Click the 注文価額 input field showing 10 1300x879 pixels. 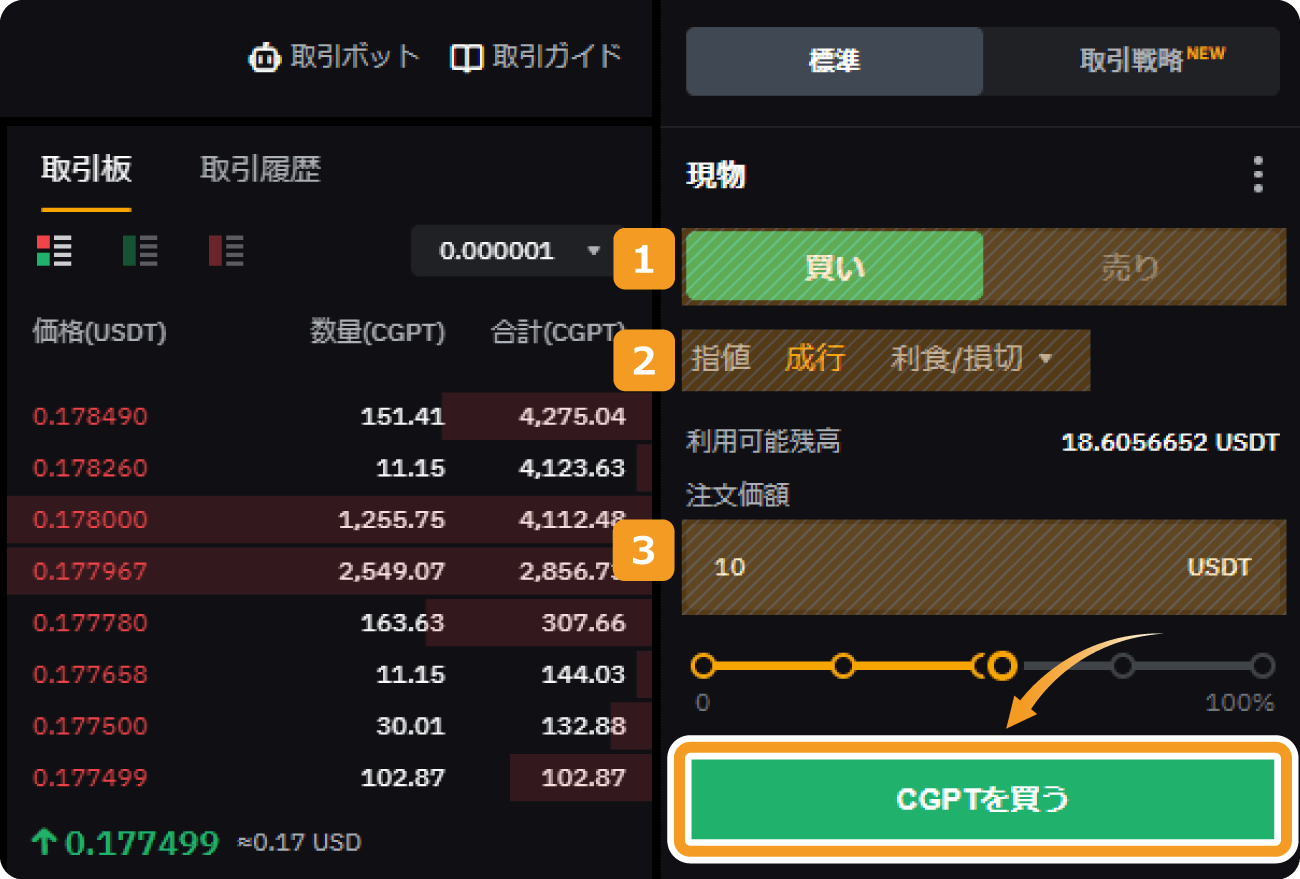point(984,567)
